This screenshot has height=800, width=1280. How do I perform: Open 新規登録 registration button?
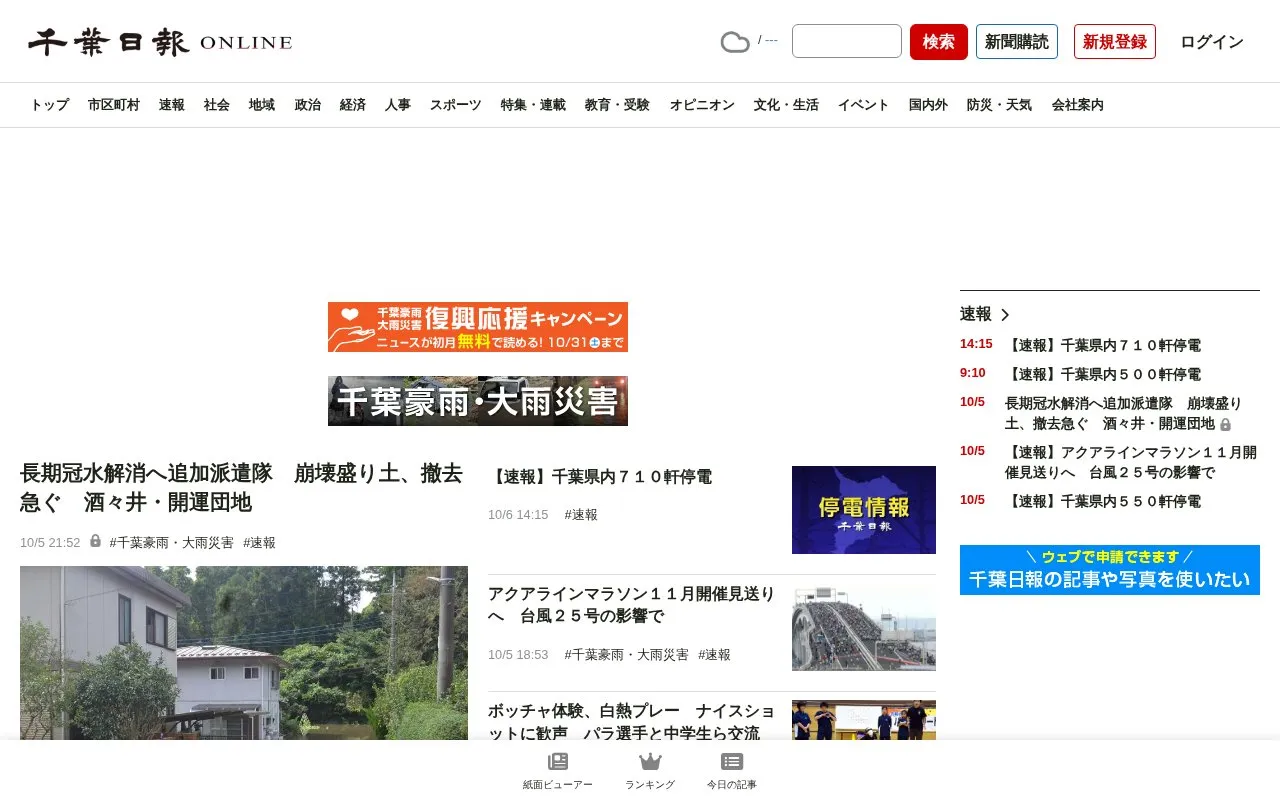click(1115, 41)
